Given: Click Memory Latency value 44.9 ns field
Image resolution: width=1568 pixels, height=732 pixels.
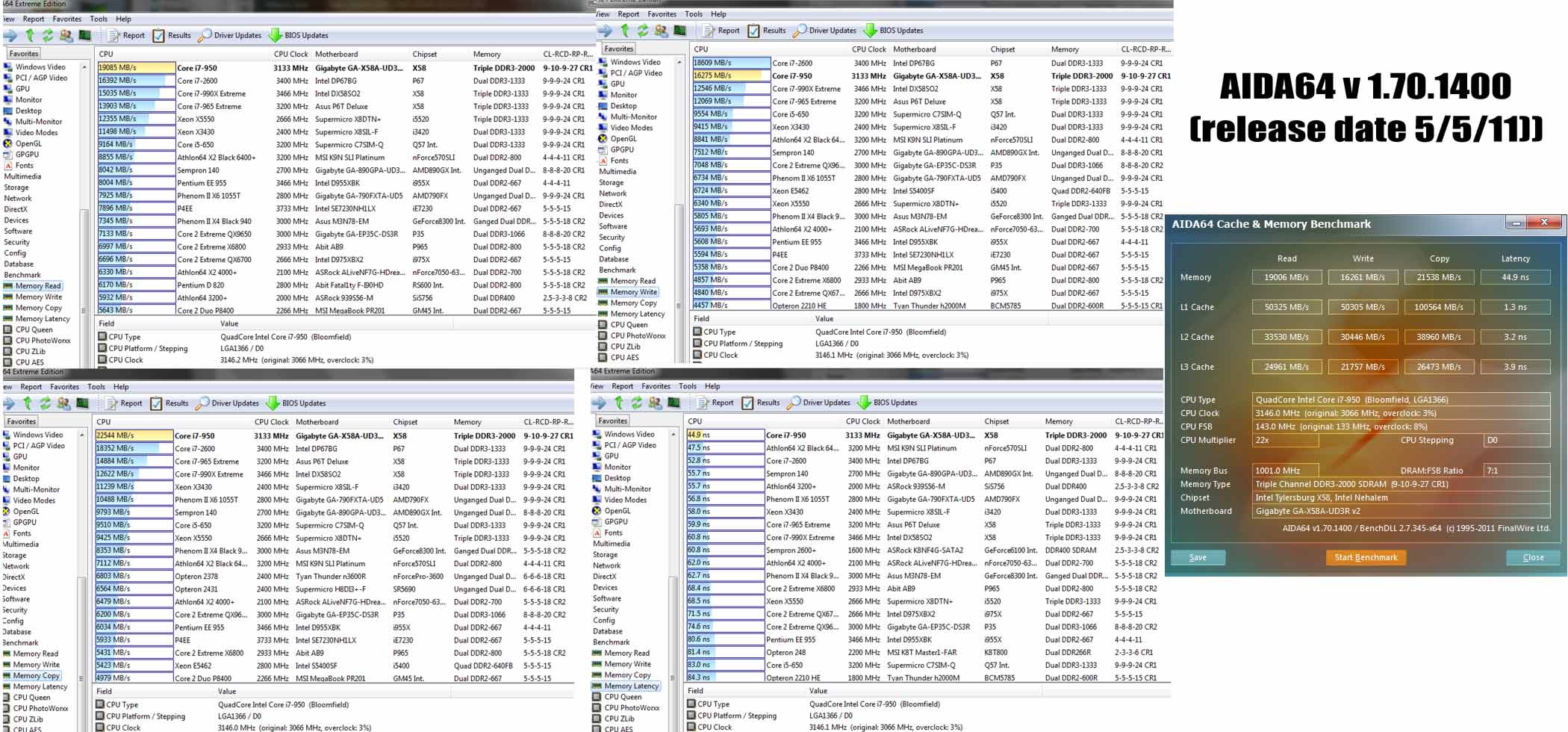Looking at the screenshot, I should (x=1516, y=277).
